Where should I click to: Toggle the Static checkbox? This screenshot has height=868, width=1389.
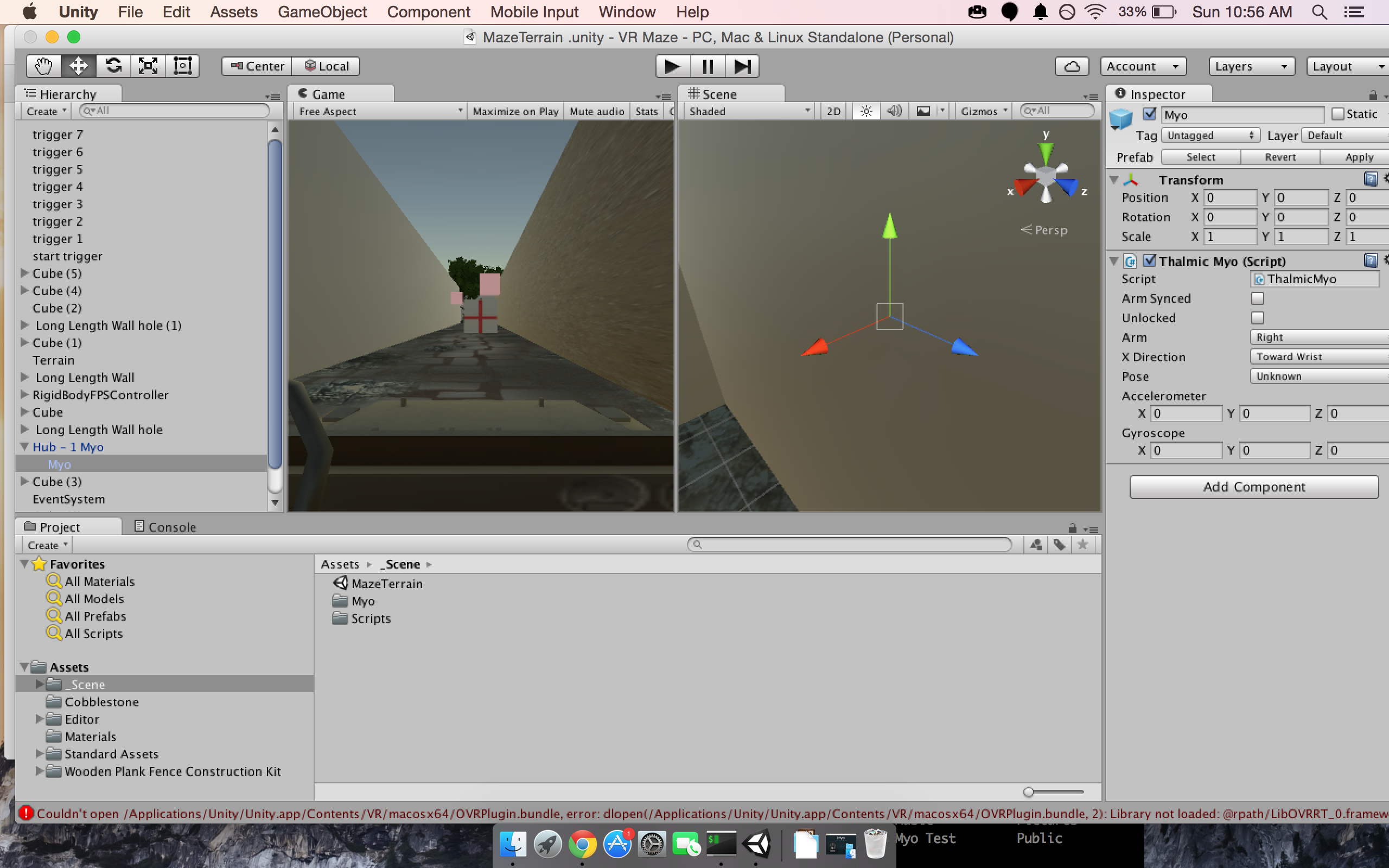1337,114
